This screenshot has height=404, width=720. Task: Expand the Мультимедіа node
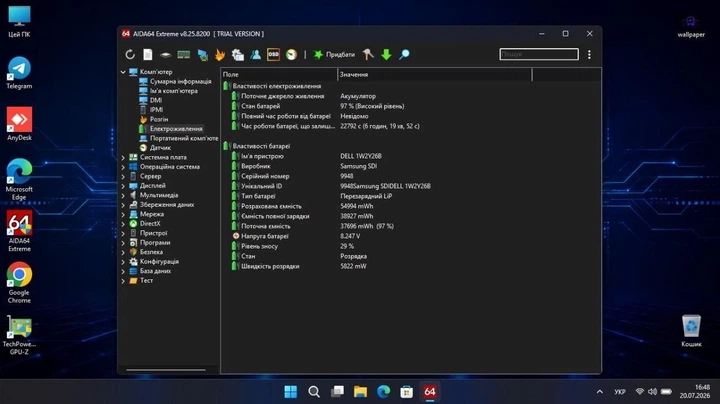[x=123, y=195]
